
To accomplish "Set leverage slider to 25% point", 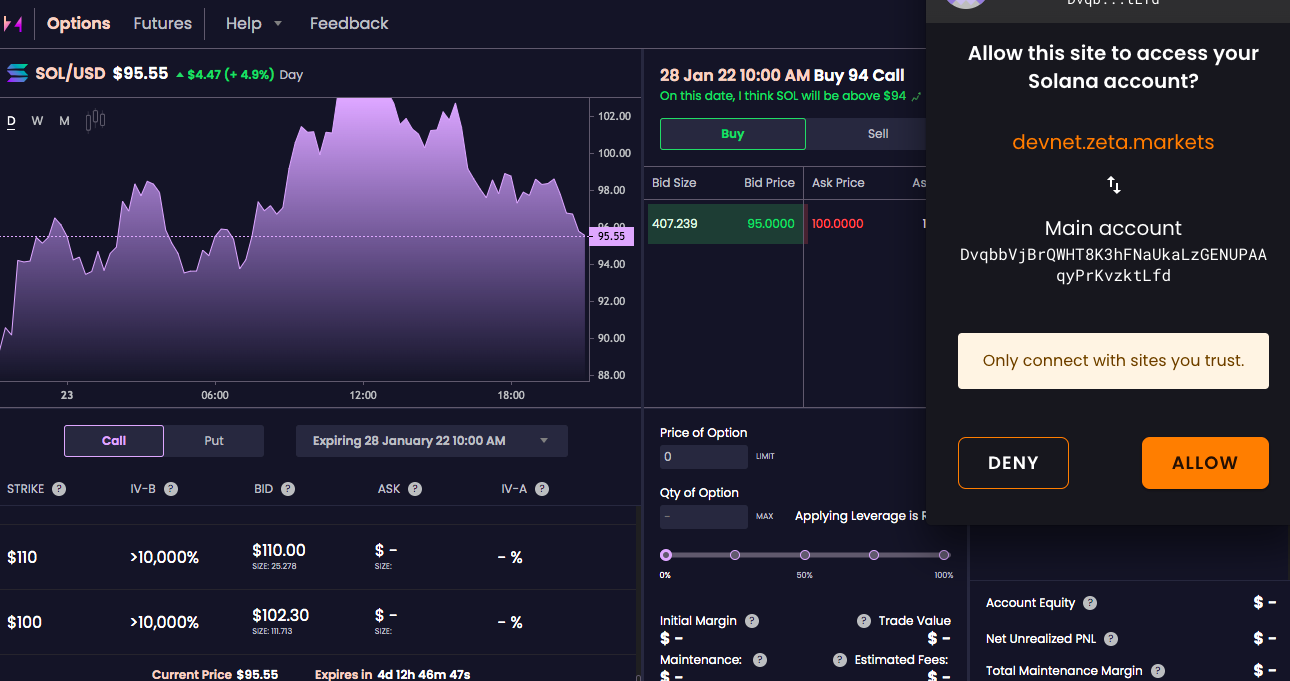I will pos(735,555).
